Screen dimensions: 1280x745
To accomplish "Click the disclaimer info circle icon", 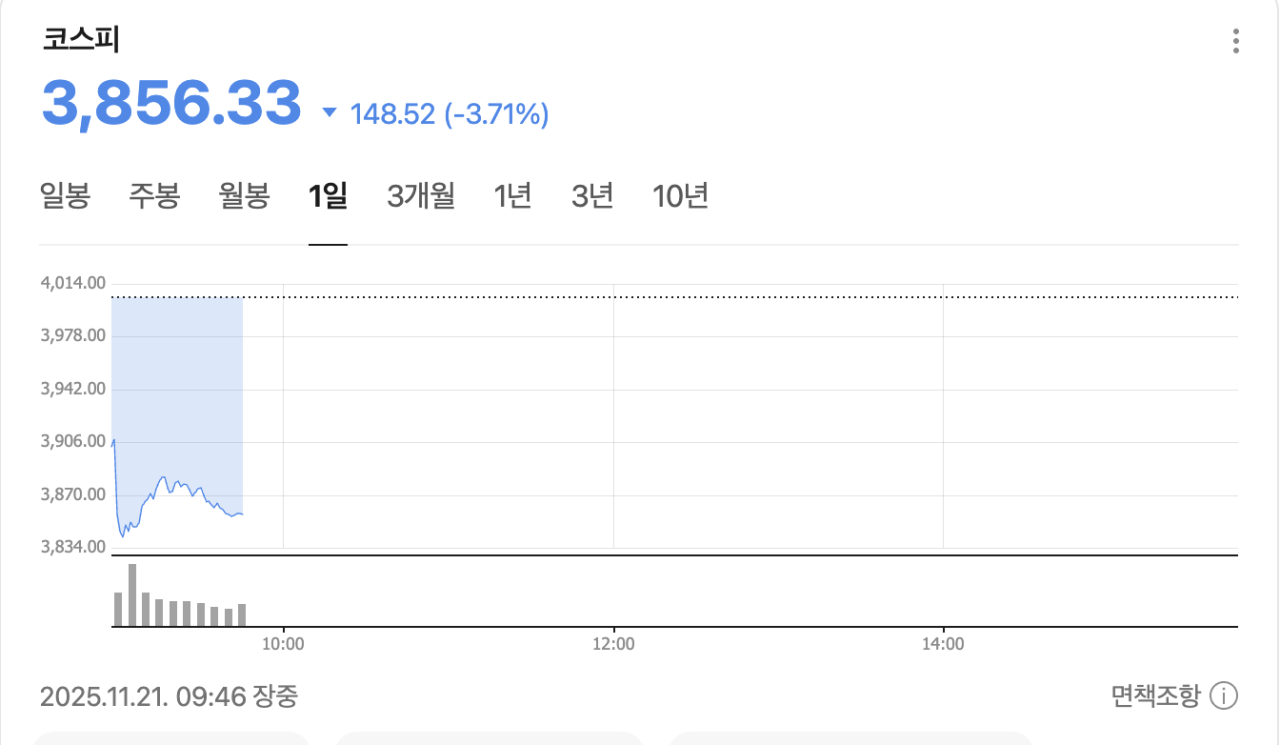I will coord(1224,695).
